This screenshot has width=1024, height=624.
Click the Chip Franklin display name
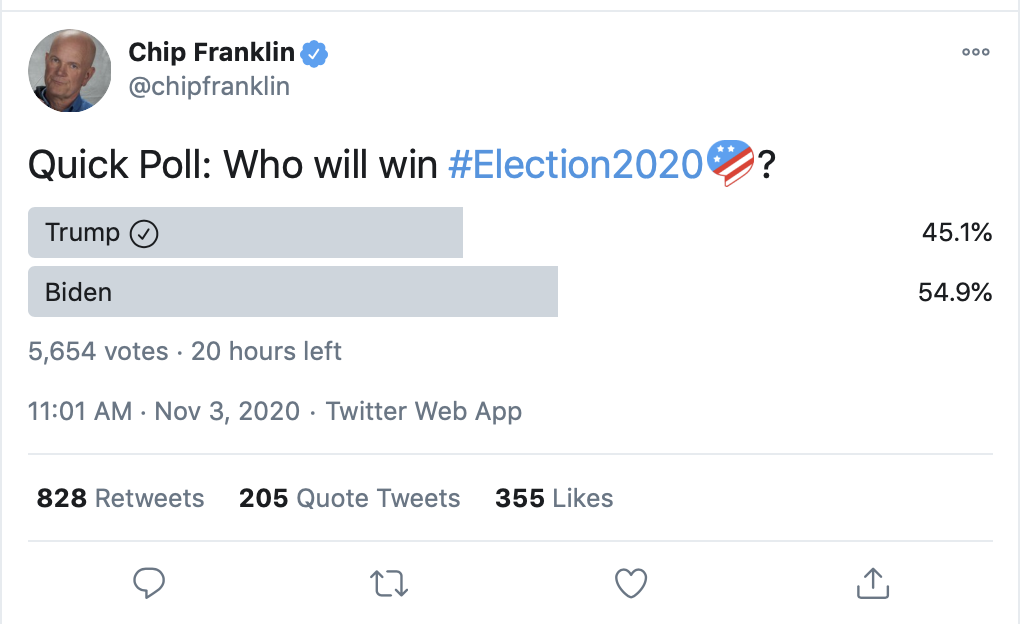pyautogui.click(x=212, y=52)
